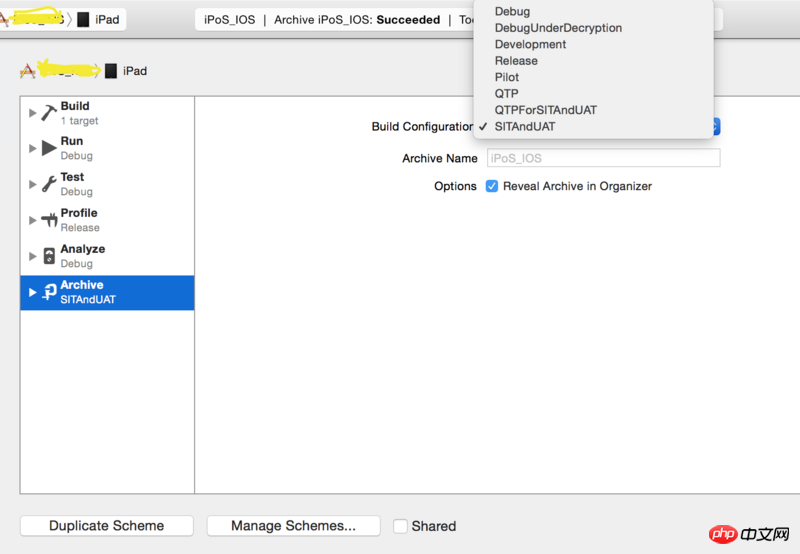
Task: Select the Build row in actions list
Action: tap(108, 113)
